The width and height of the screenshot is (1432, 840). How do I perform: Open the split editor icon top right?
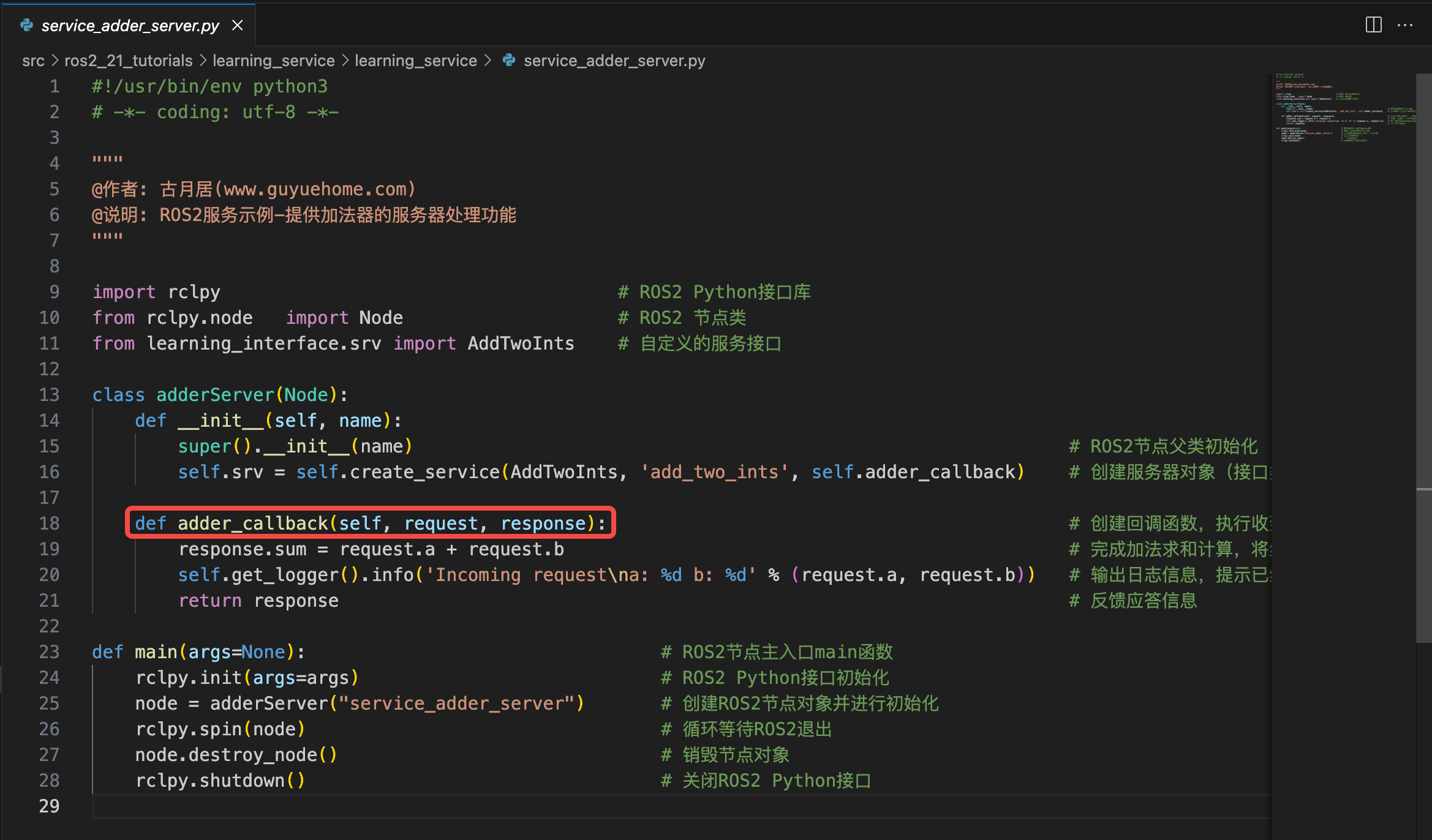(x=1374, y=24)
